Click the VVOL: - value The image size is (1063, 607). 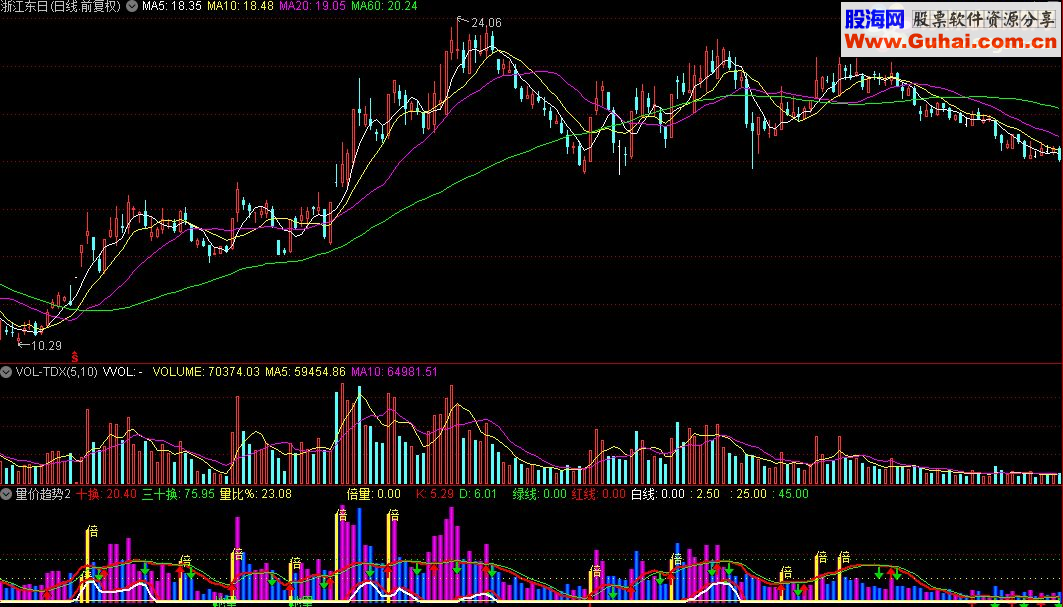(123, 372)
